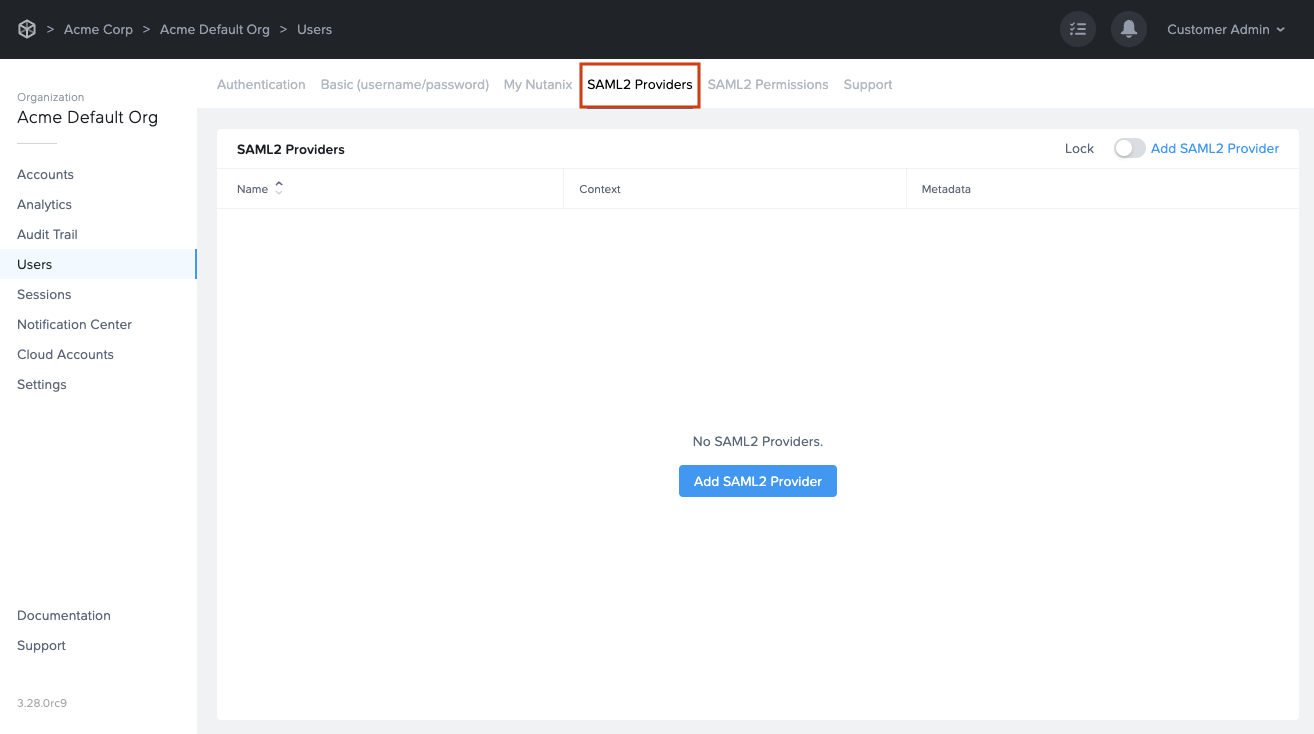Click the Nutanix cube logo
This screenshot has width=1314, height=734.
26,29
